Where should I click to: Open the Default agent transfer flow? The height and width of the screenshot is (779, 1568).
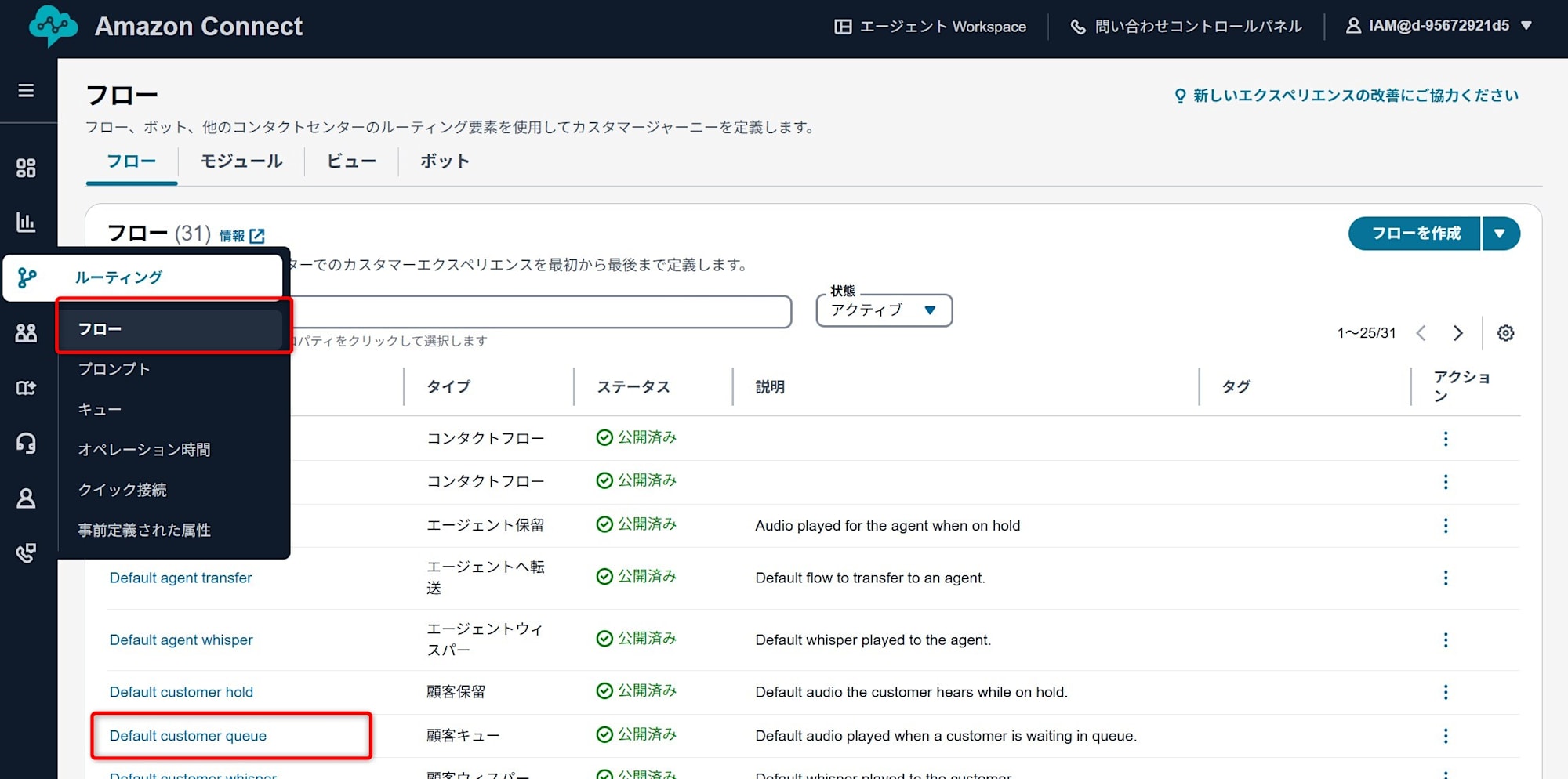[x=180, y=578]
